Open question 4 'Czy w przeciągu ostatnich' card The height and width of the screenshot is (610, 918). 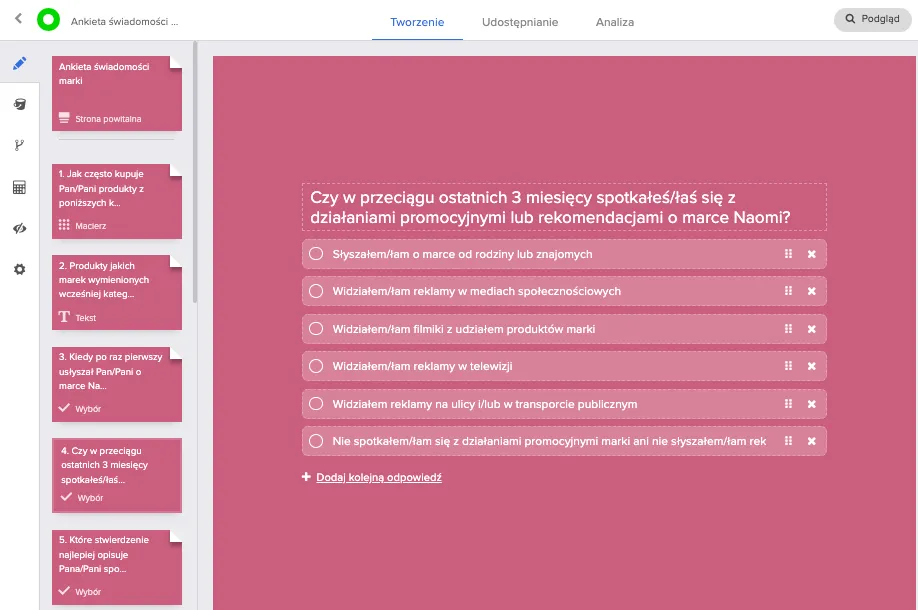117,475
